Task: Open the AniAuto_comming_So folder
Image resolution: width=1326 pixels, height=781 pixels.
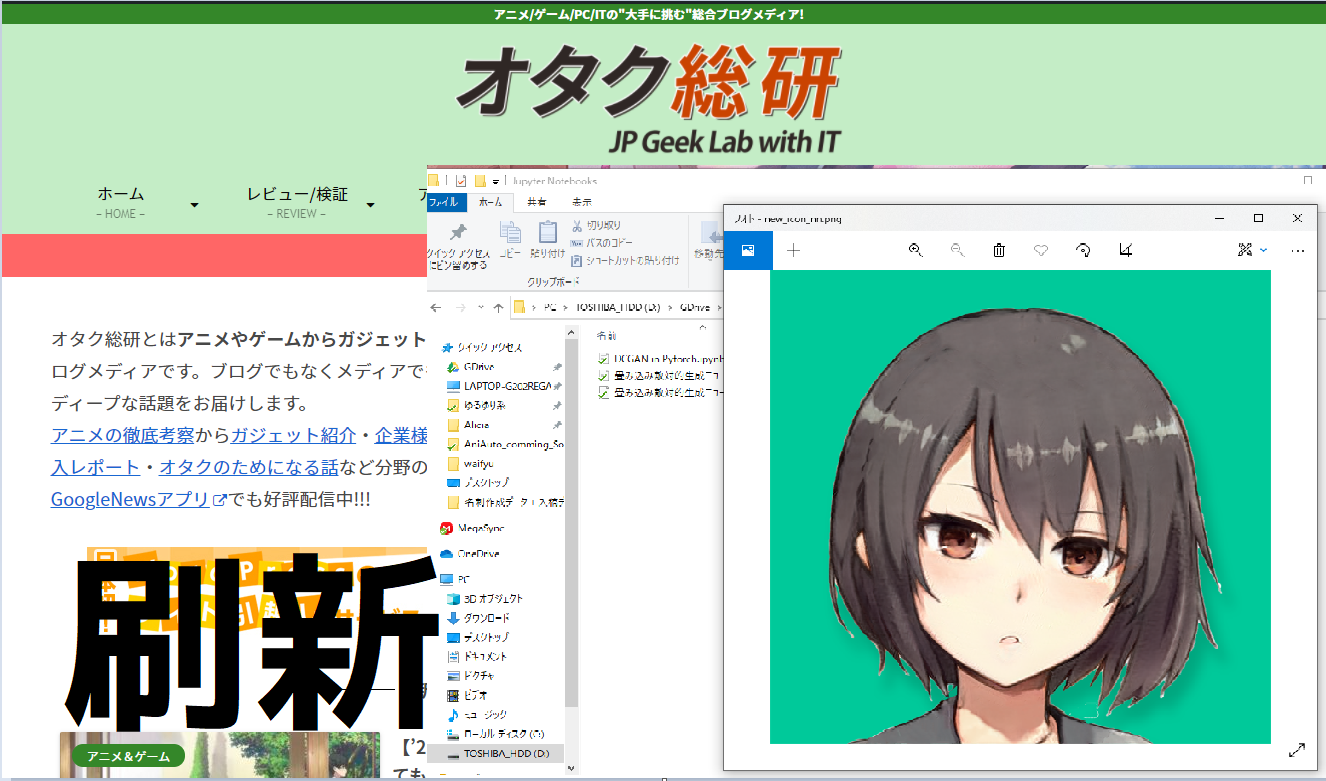Action: point(505,444)
